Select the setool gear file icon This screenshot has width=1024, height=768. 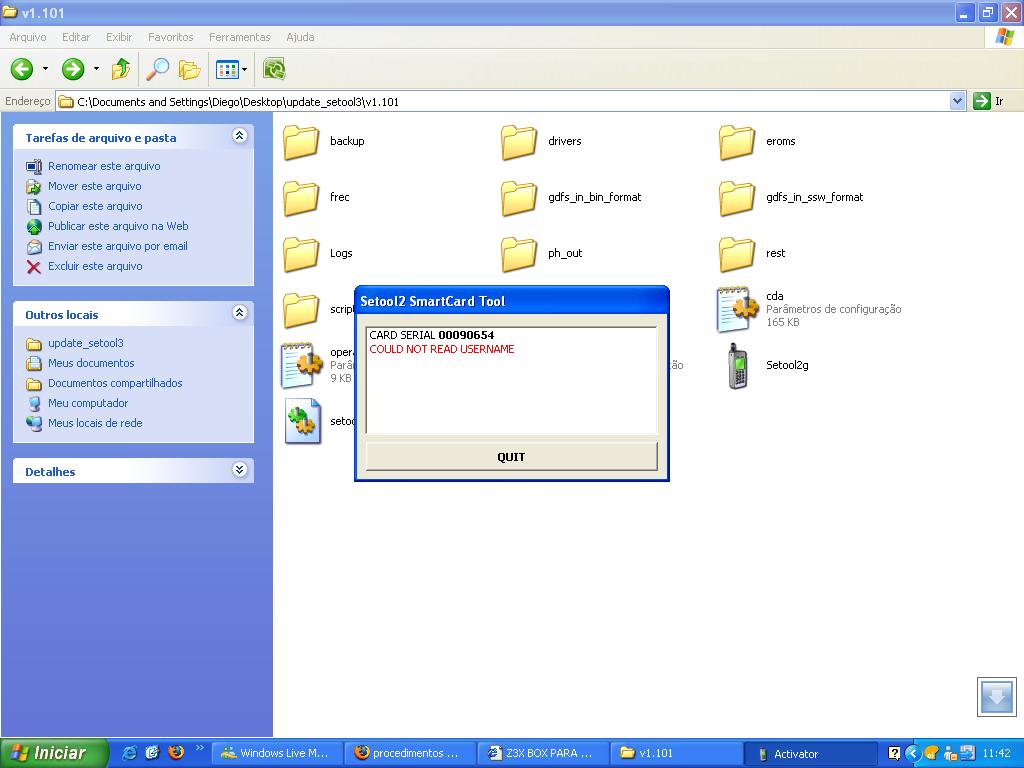[303, 421]
